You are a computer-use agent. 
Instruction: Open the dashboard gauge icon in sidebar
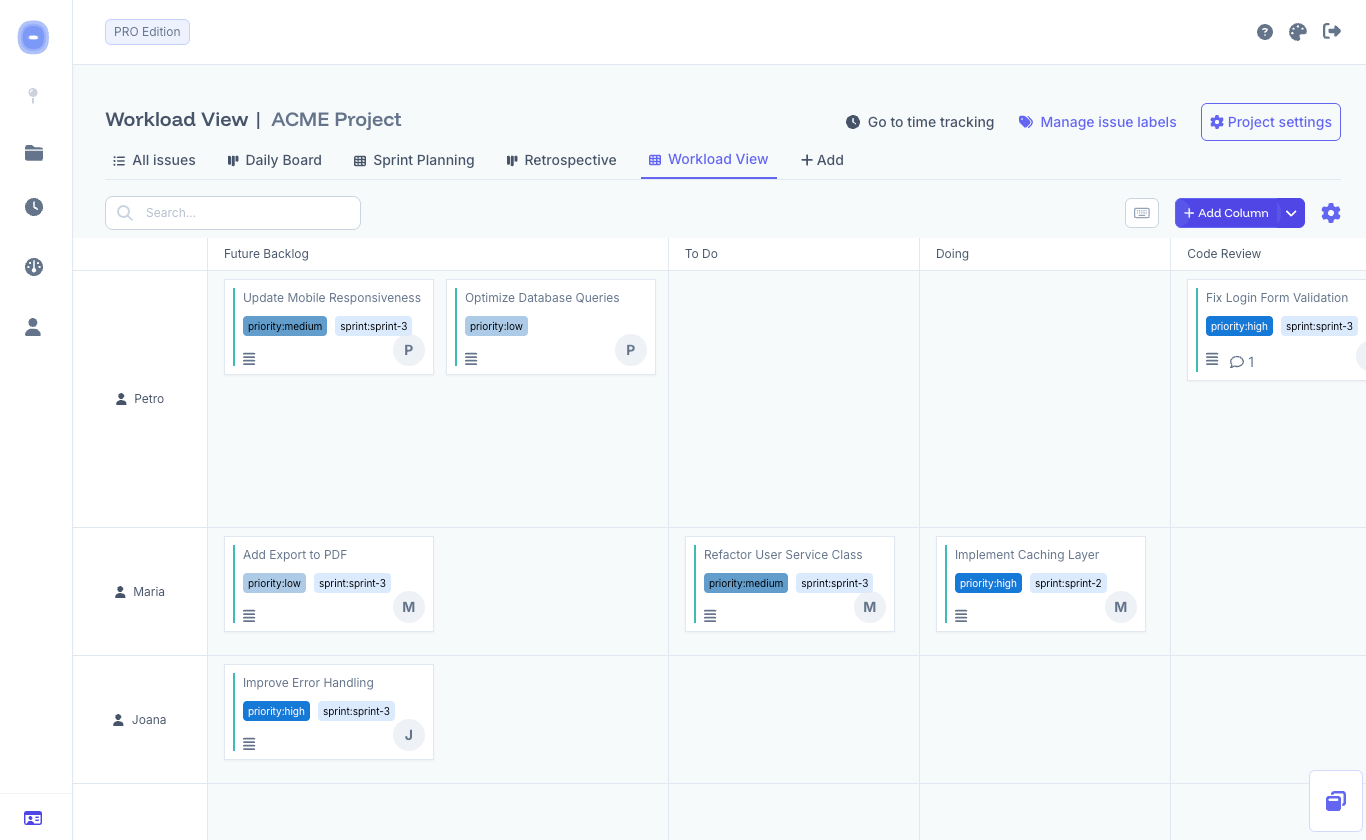(x=33, y=267)
